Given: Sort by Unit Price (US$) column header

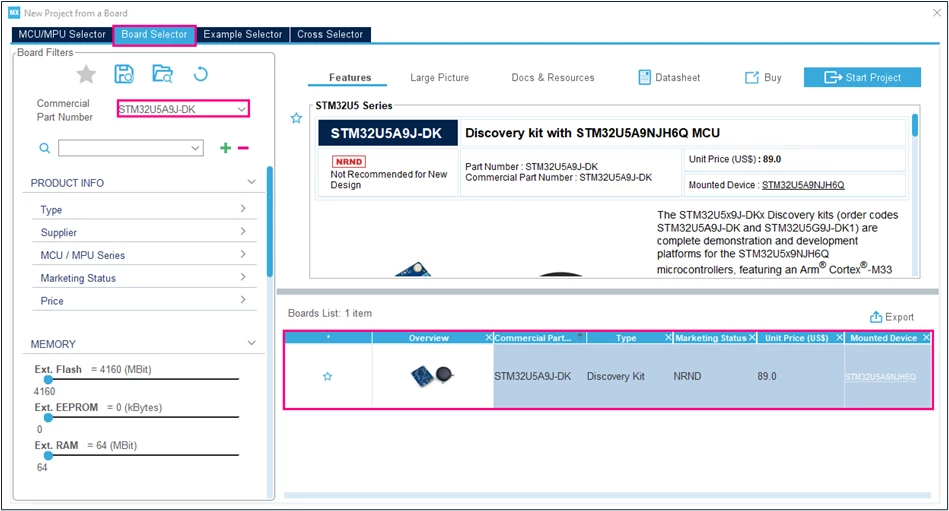Looking at the screenshot, I should (796, 338).
